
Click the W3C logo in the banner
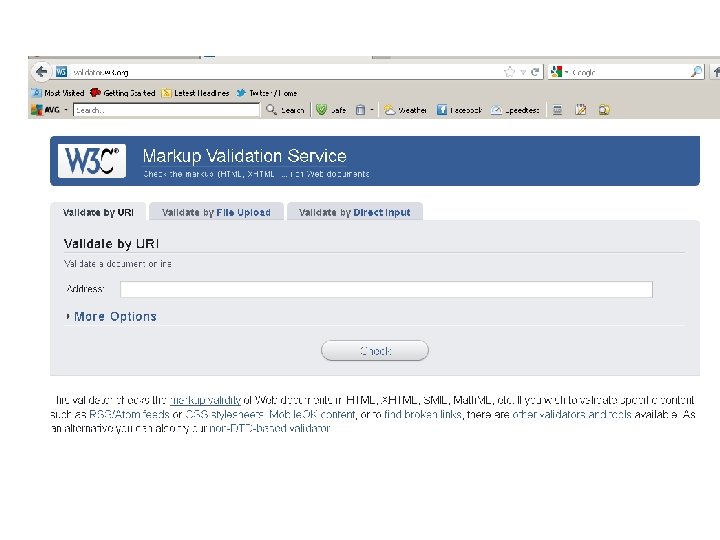pyautogui.click(x=92, y=161)
